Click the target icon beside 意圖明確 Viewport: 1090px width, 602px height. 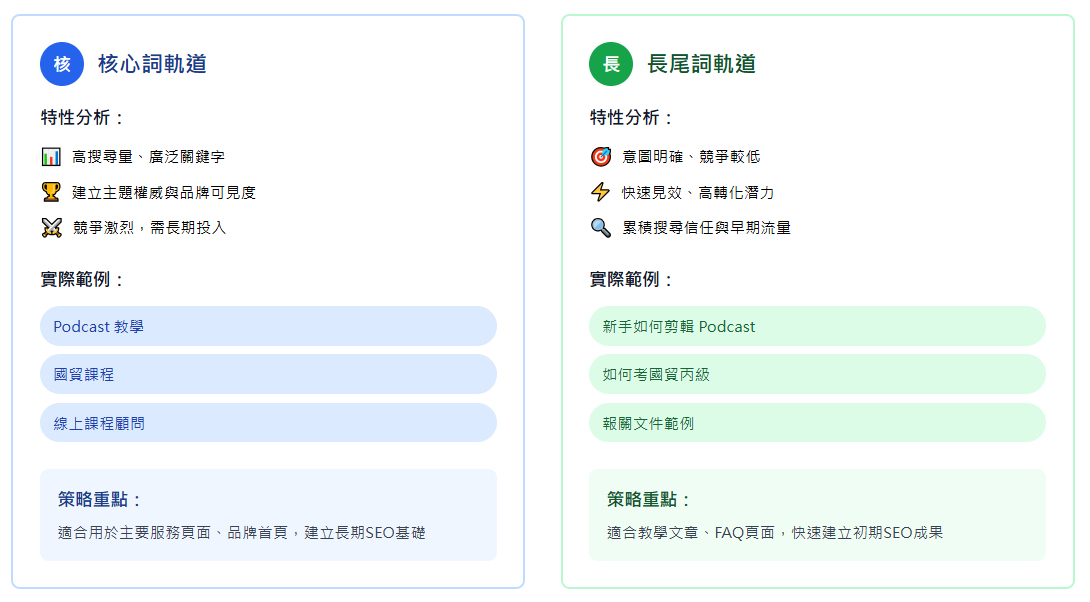600,157
